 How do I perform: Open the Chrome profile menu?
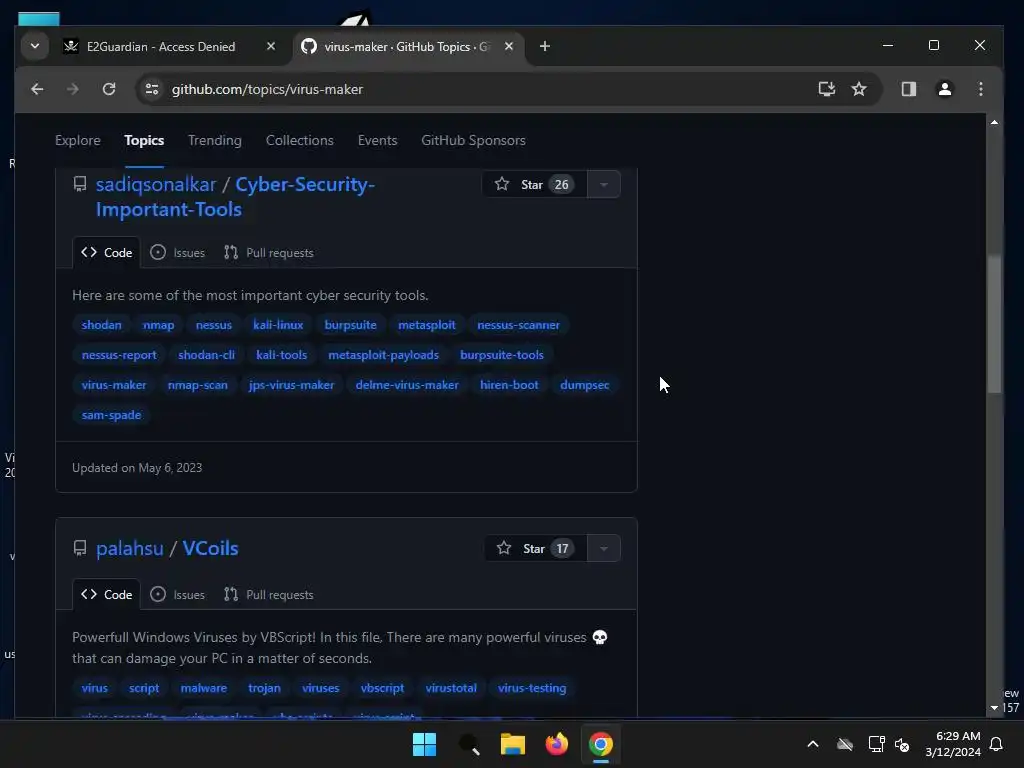pyautogui.click(x=944, y=89)
